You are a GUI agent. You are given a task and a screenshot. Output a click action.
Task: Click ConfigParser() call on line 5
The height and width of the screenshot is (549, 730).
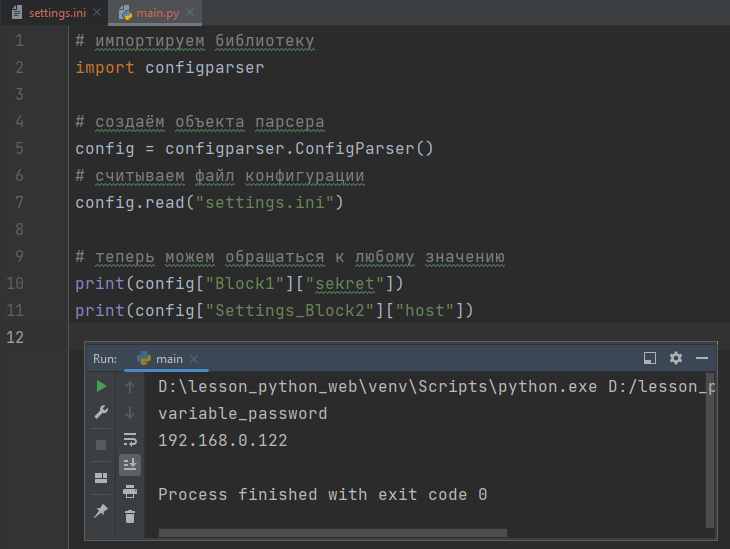point(364,149)
